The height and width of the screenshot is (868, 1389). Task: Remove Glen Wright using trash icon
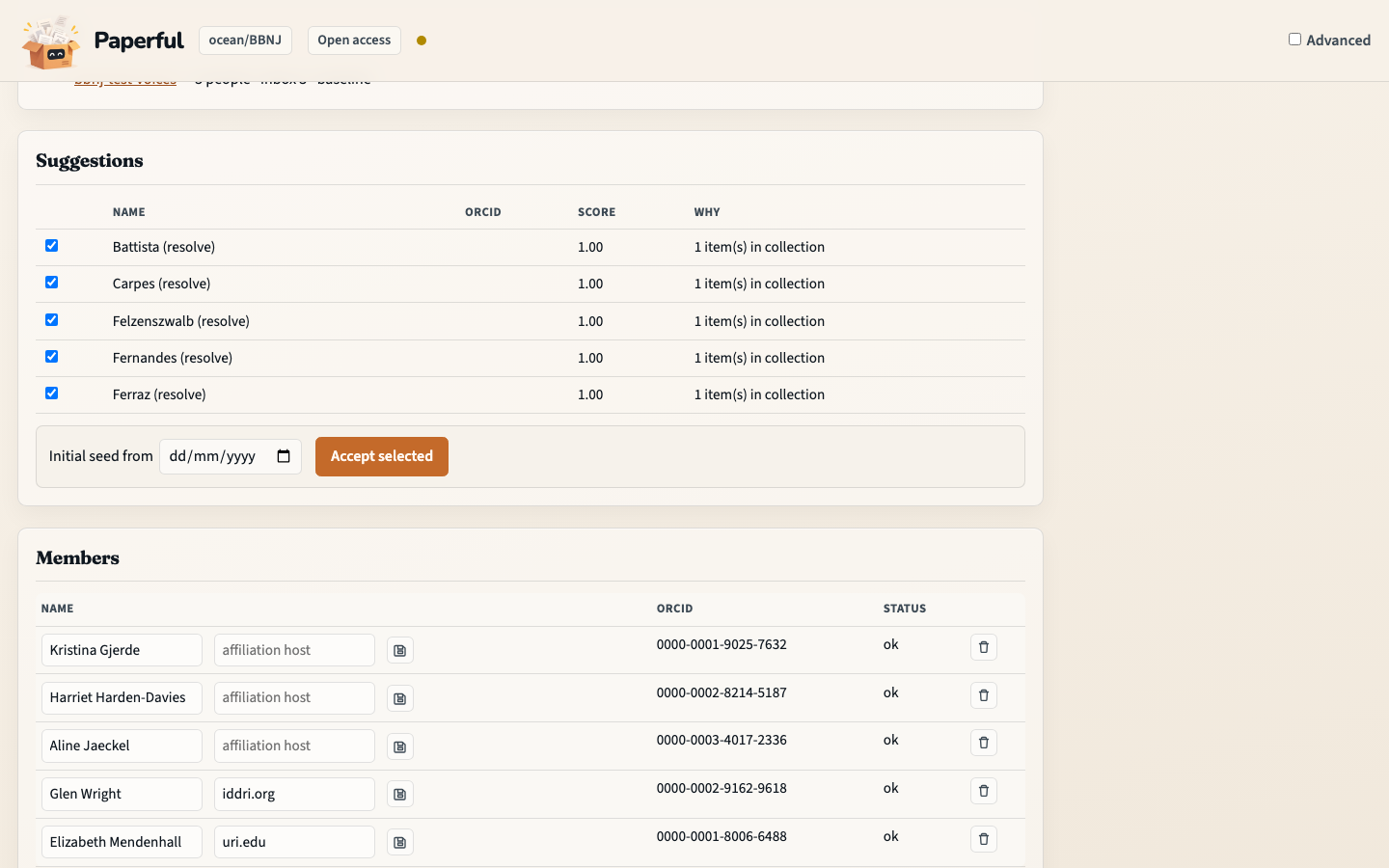point(984,791)
